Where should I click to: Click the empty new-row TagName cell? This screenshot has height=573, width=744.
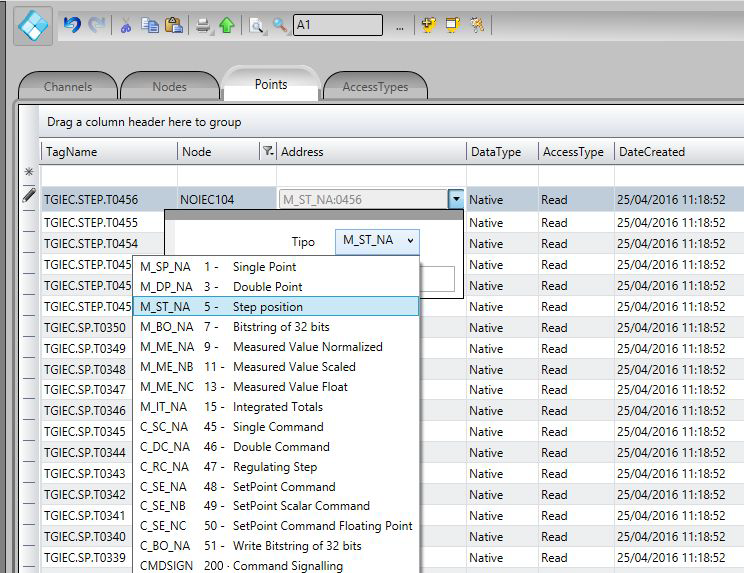pos(109,176)
